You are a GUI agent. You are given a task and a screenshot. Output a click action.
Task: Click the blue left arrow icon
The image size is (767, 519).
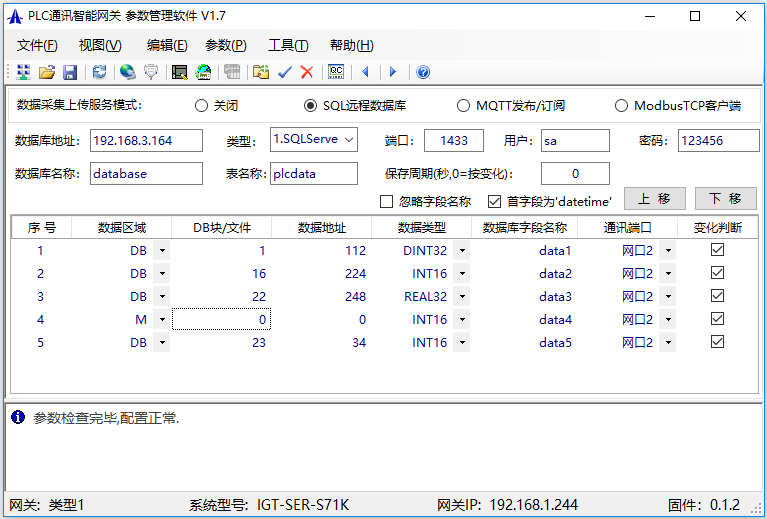(366, 72)
